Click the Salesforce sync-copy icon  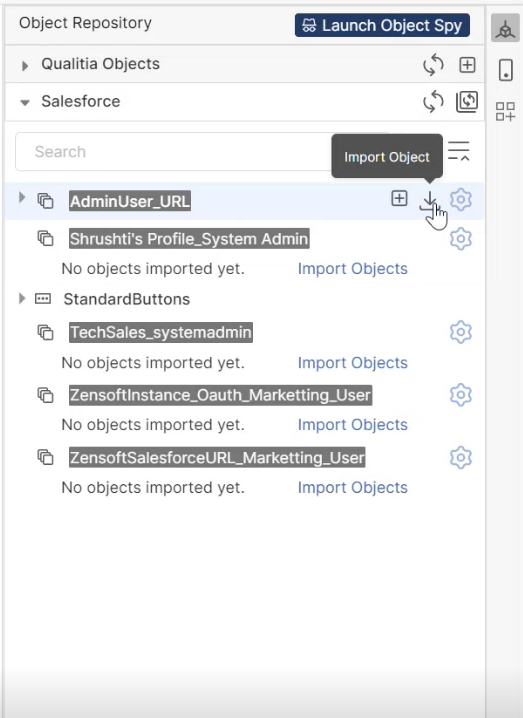pyautogui.click(x=467, y=102)
